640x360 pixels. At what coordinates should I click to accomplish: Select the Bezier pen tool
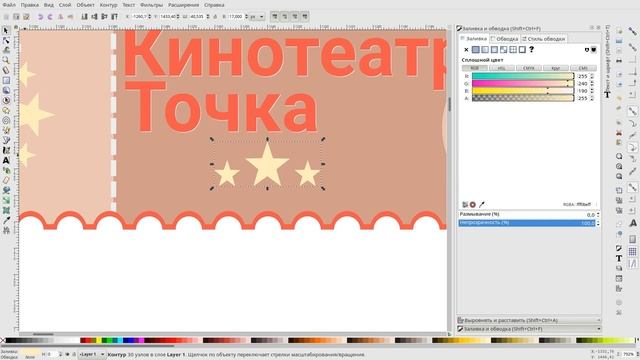pyautogui.click(x=6, y=140)
